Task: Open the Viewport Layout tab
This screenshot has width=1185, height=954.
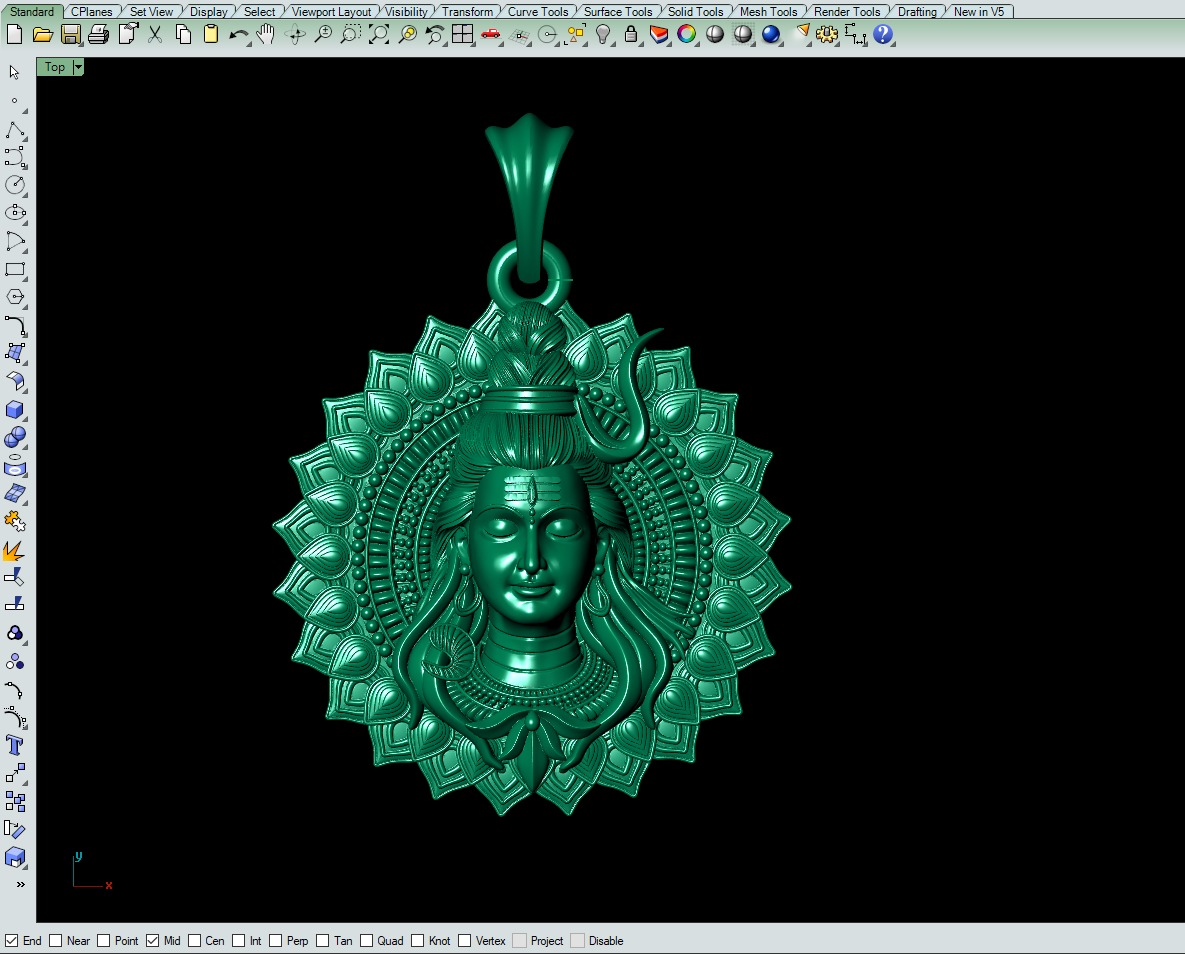Action: tap(331, 11)
